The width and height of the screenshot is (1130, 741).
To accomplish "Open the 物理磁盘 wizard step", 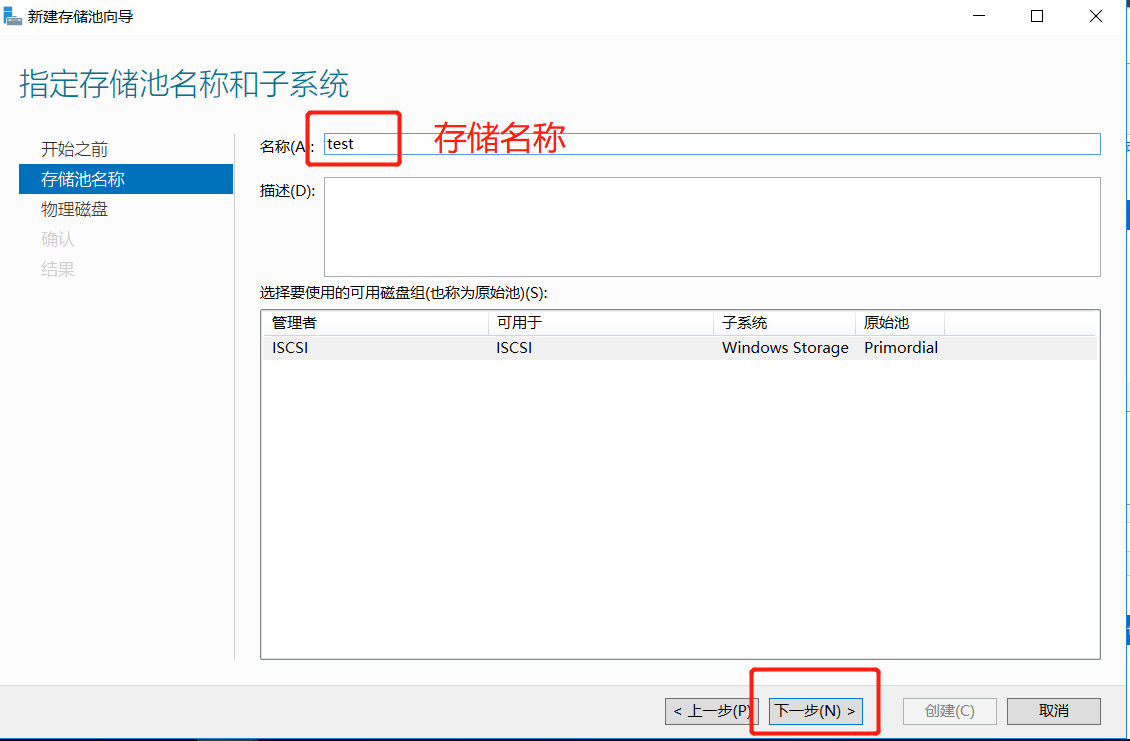I will point(74,209).
